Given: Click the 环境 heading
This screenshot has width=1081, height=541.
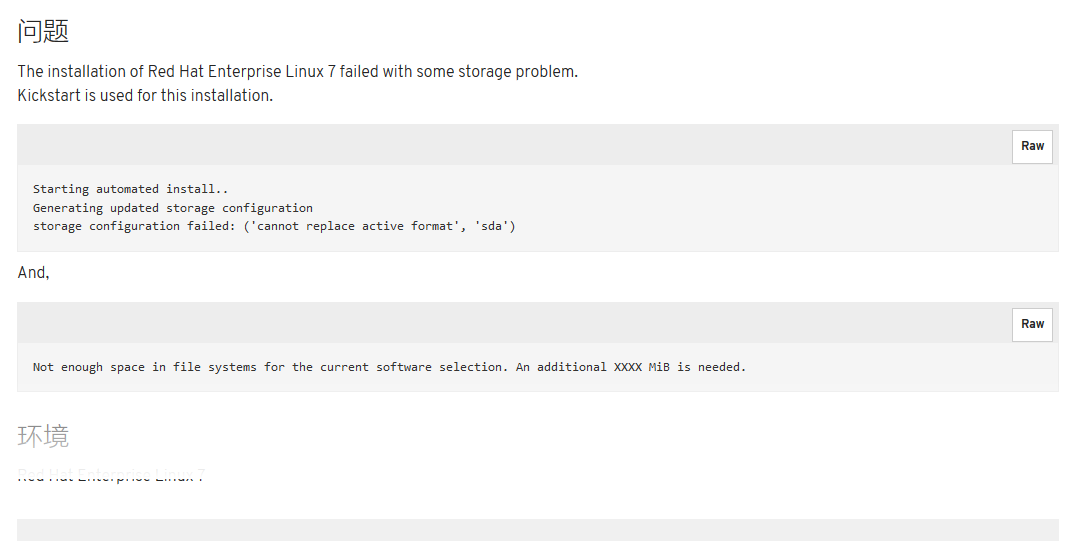Looking at the screenshot, I should 43,436.
